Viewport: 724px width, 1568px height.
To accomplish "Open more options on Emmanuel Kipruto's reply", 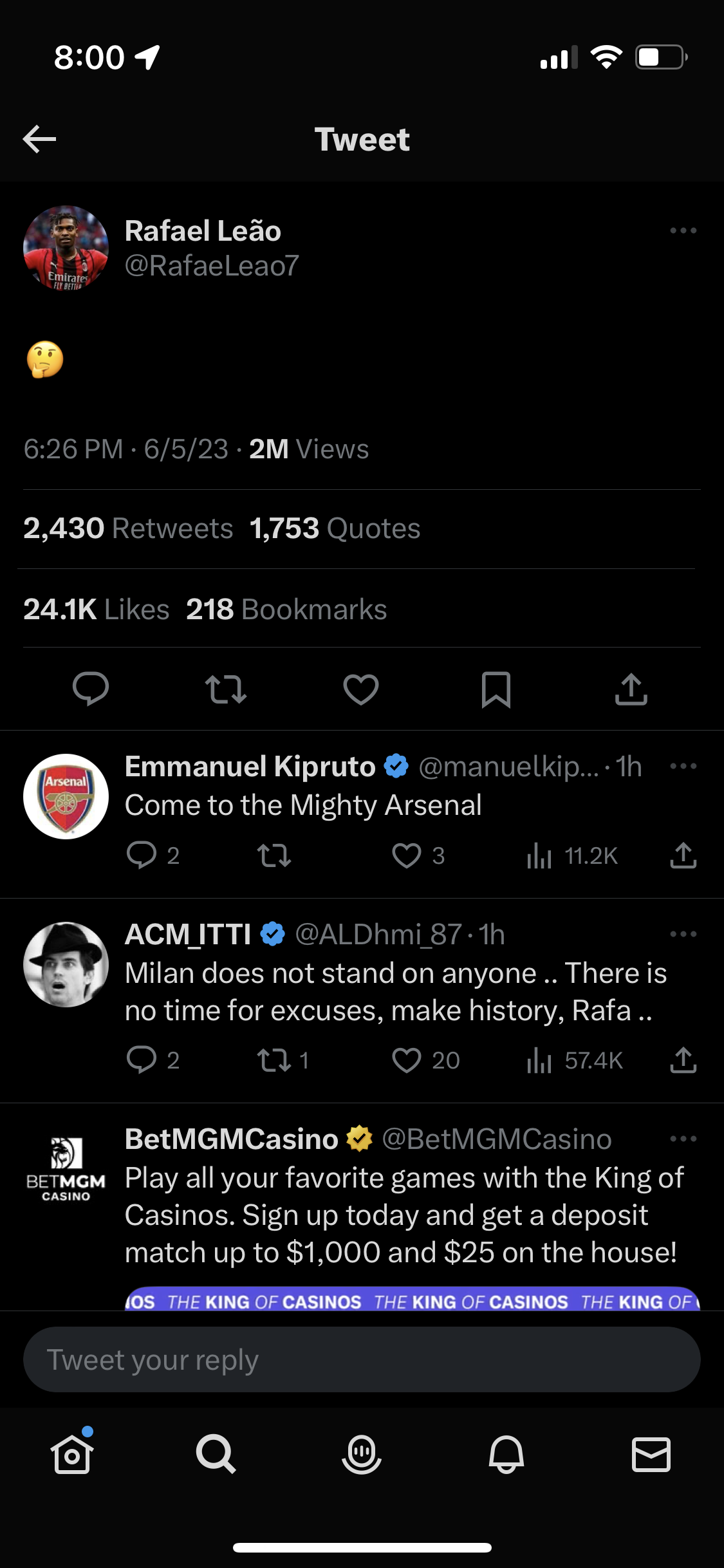I will 683,766.
